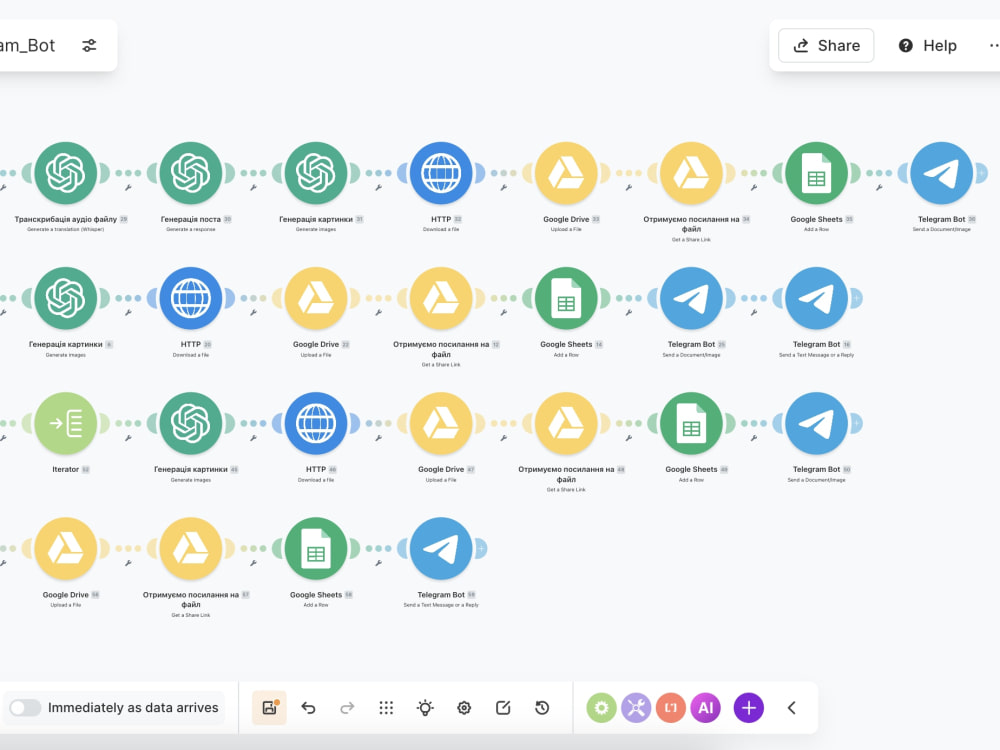Save the scenario with the disk icon

[269, 707]
